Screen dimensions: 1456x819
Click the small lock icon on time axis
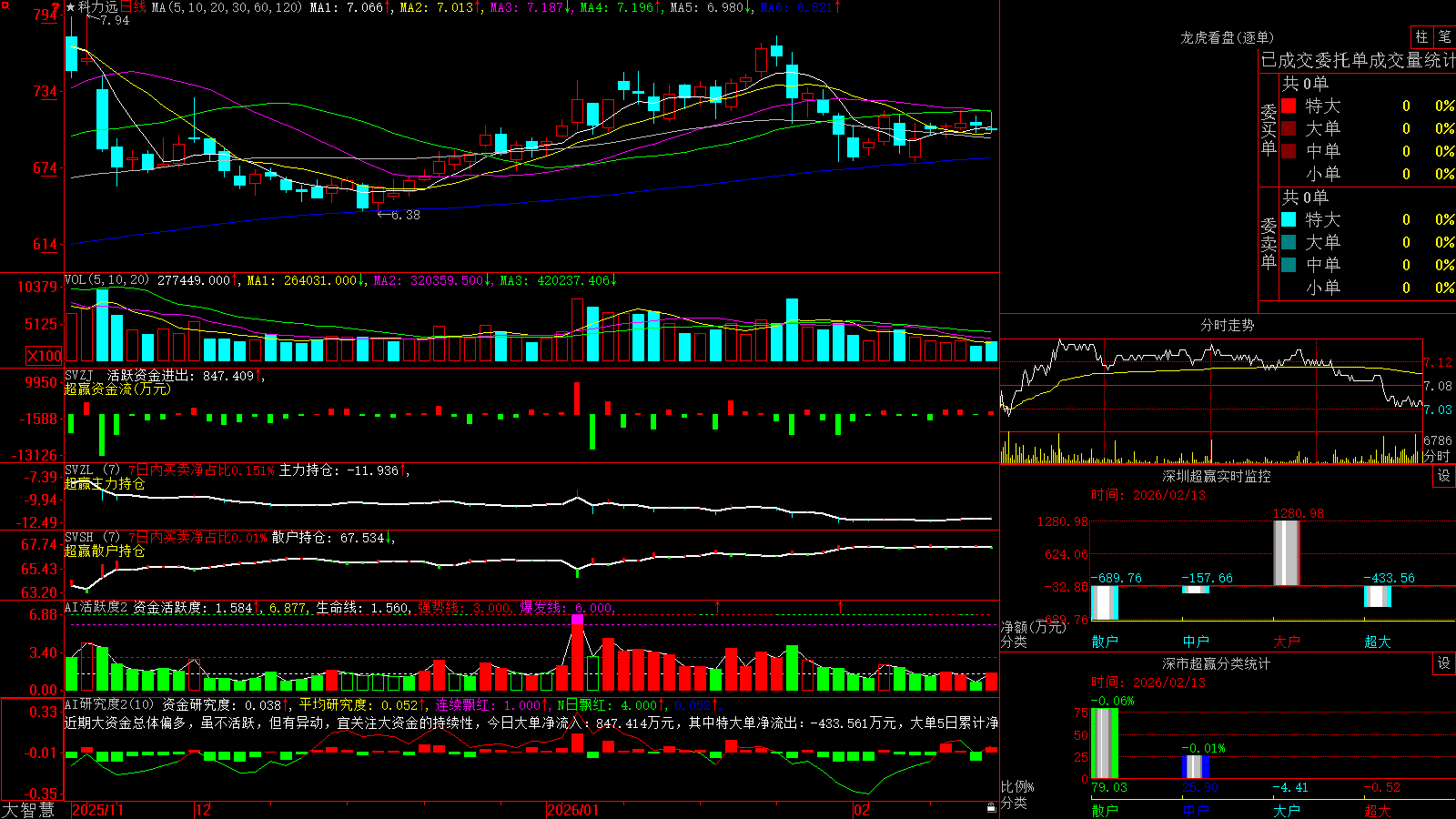click(x=991, y=808)
